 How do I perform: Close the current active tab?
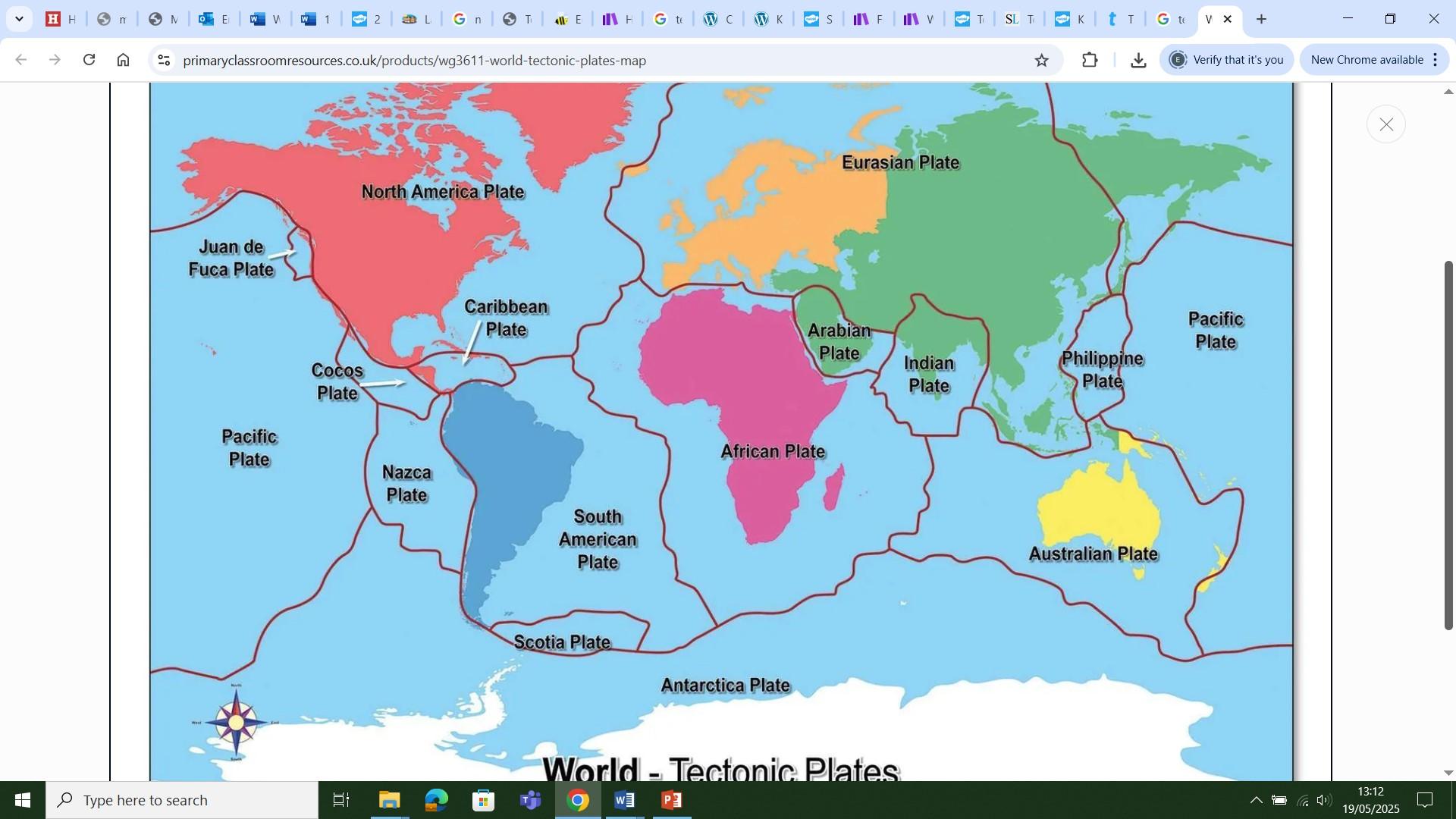tap(1228, 19)
